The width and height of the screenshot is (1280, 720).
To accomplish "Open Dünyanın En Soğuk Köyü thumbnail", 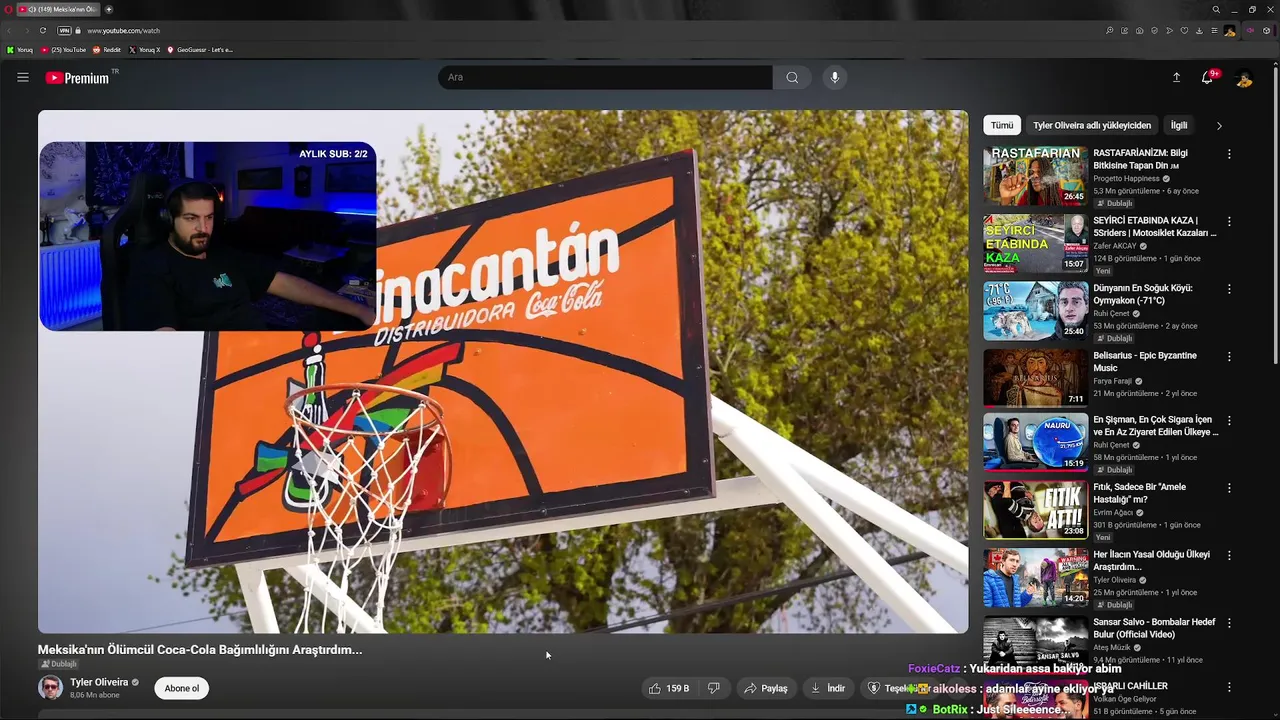I will pos(1035,311).
